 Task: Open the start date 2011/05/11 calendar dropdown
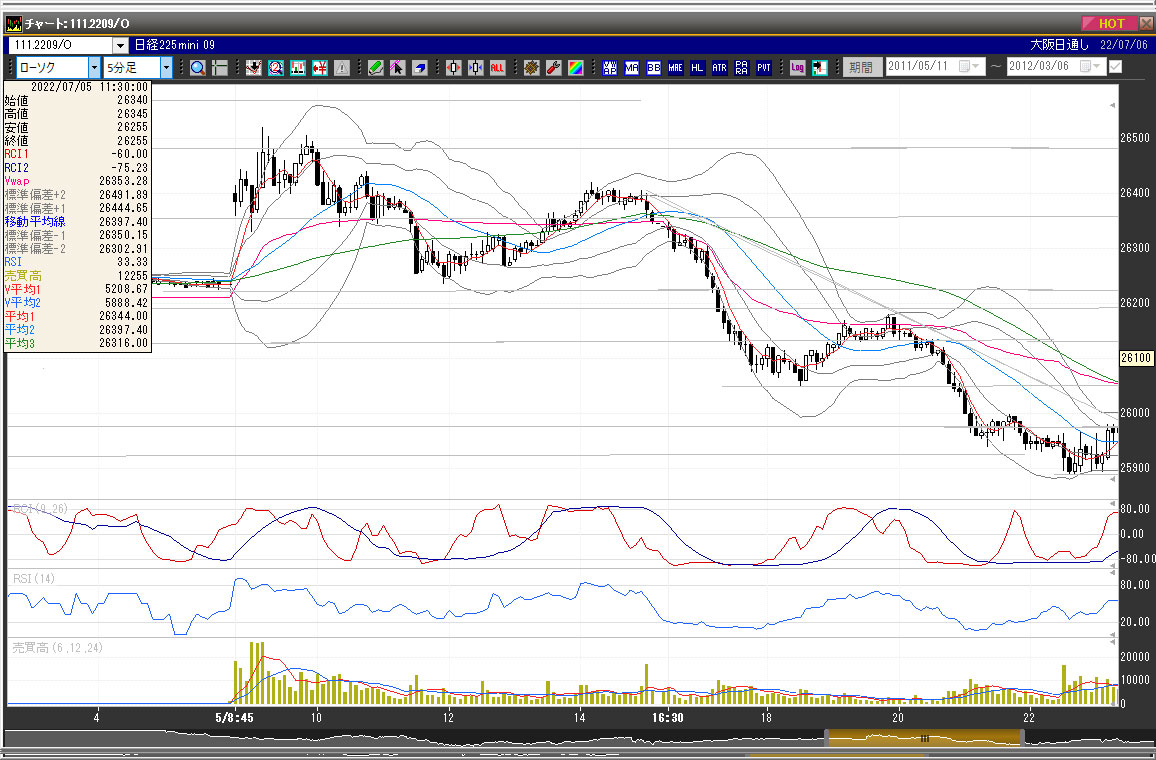(x=969, y=66)
